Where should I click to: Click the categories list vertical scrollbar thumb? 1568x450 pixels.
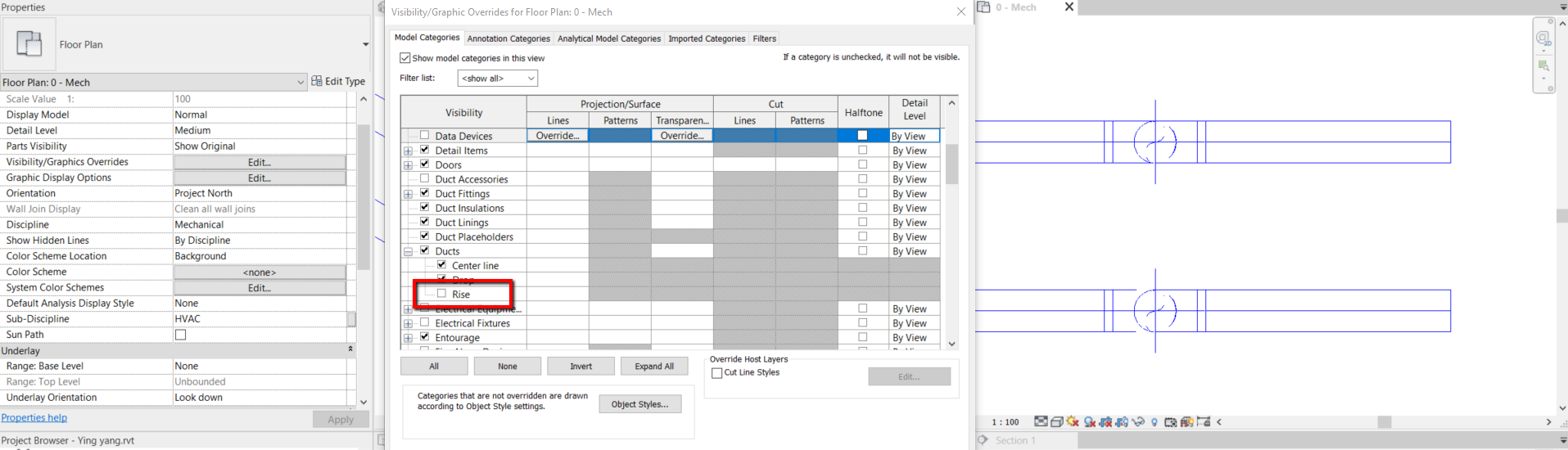951,164
